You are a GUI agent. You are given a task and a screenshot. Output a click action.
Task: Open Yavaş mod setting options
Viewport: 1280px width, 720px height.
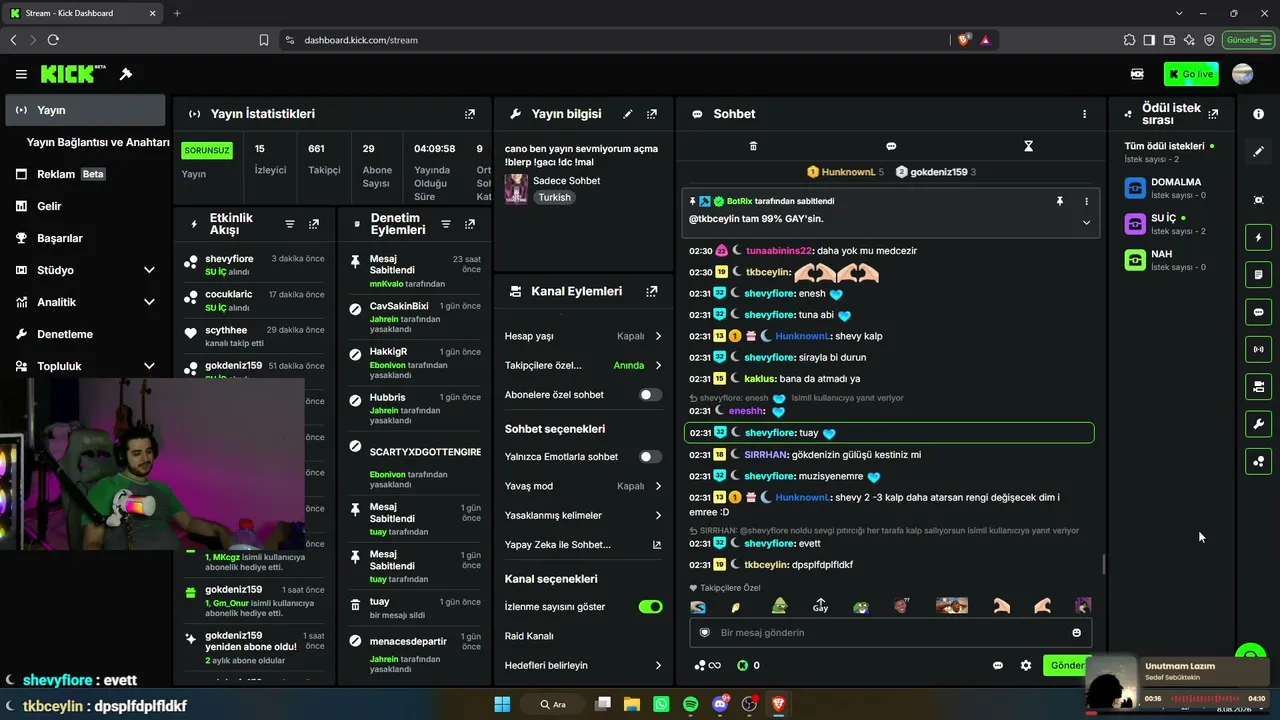tap(584, 486)
